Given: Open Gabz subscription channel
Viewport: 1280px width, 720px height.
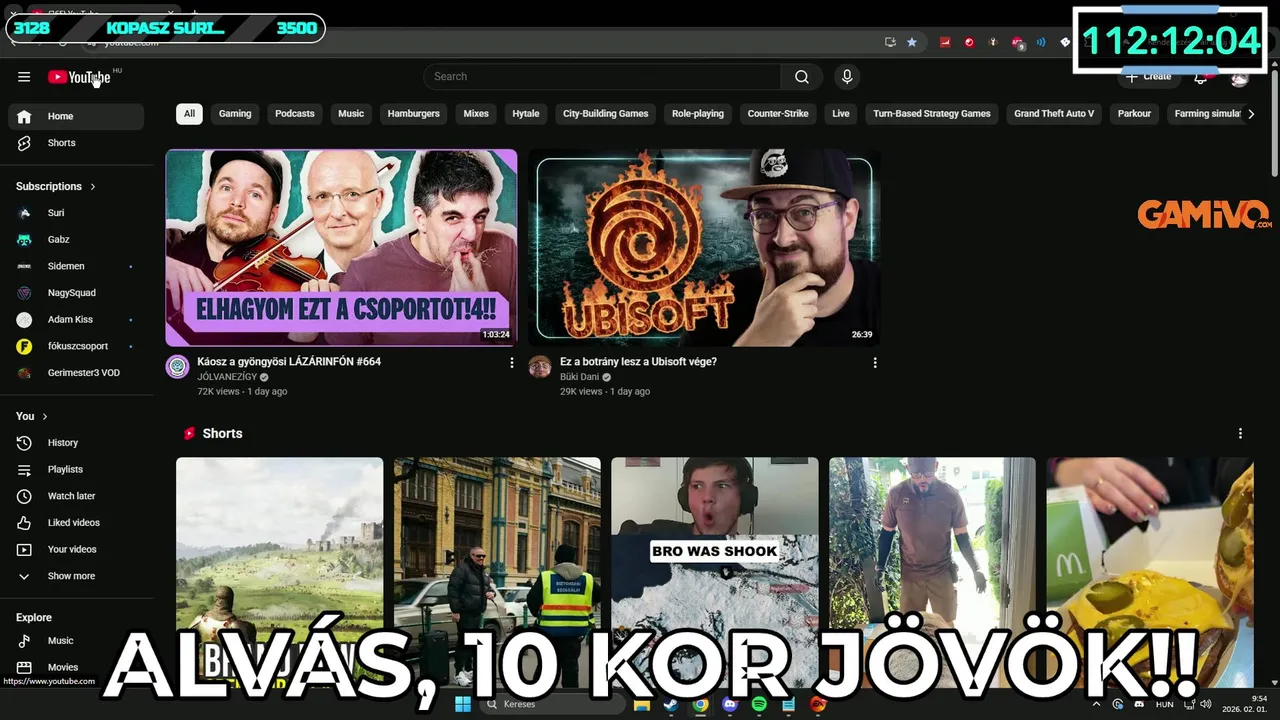Looking at the screenshot, I should click(x=76, y=240).
